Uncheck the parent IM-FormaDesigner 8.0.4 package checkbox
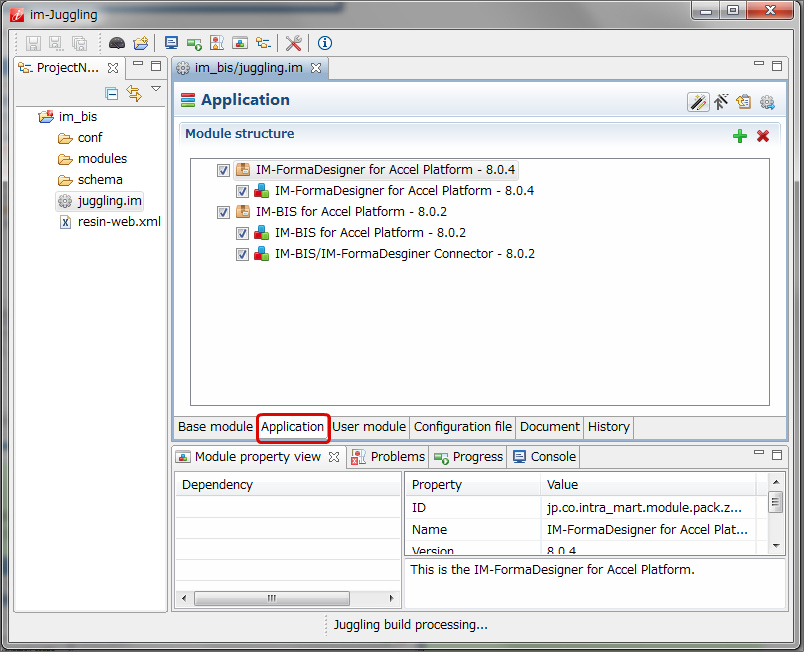 click(223, 170)
